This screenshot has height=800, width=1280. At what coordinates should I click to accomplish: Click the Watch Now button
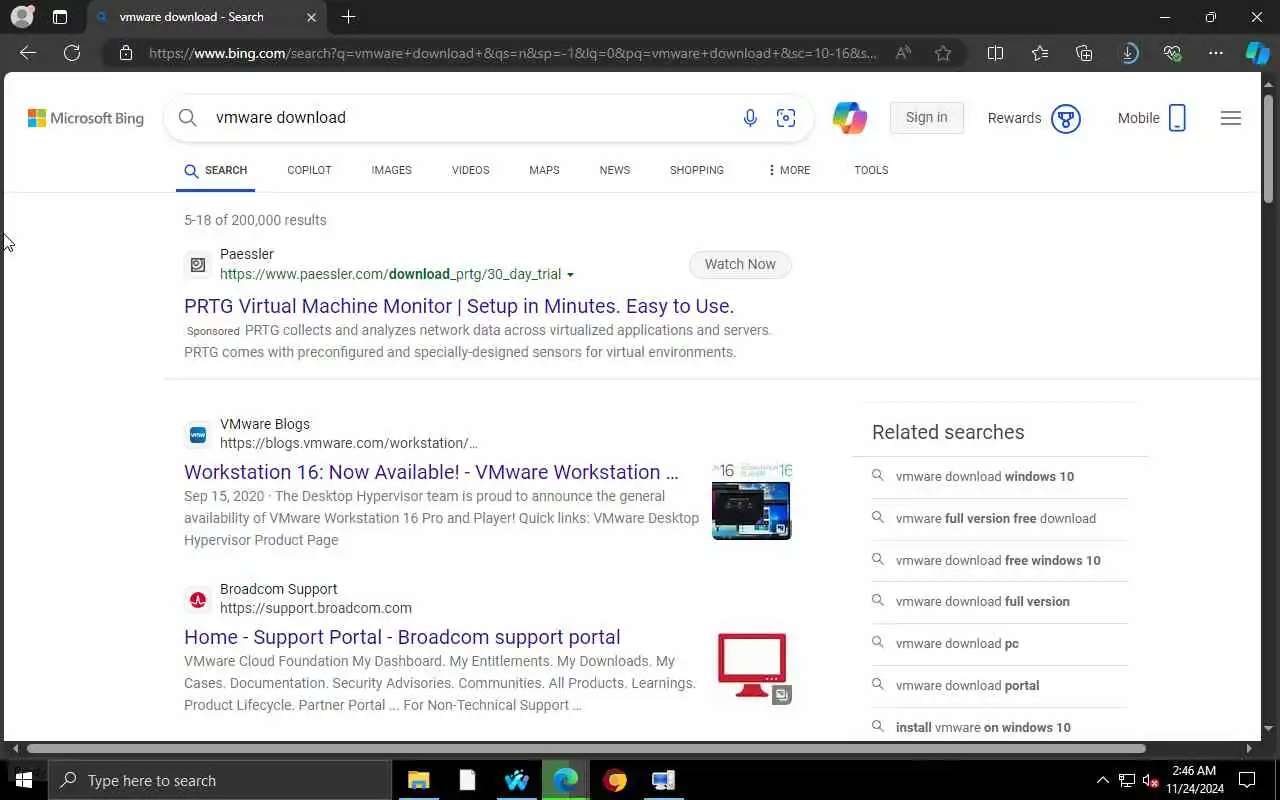tap(740, 264)
